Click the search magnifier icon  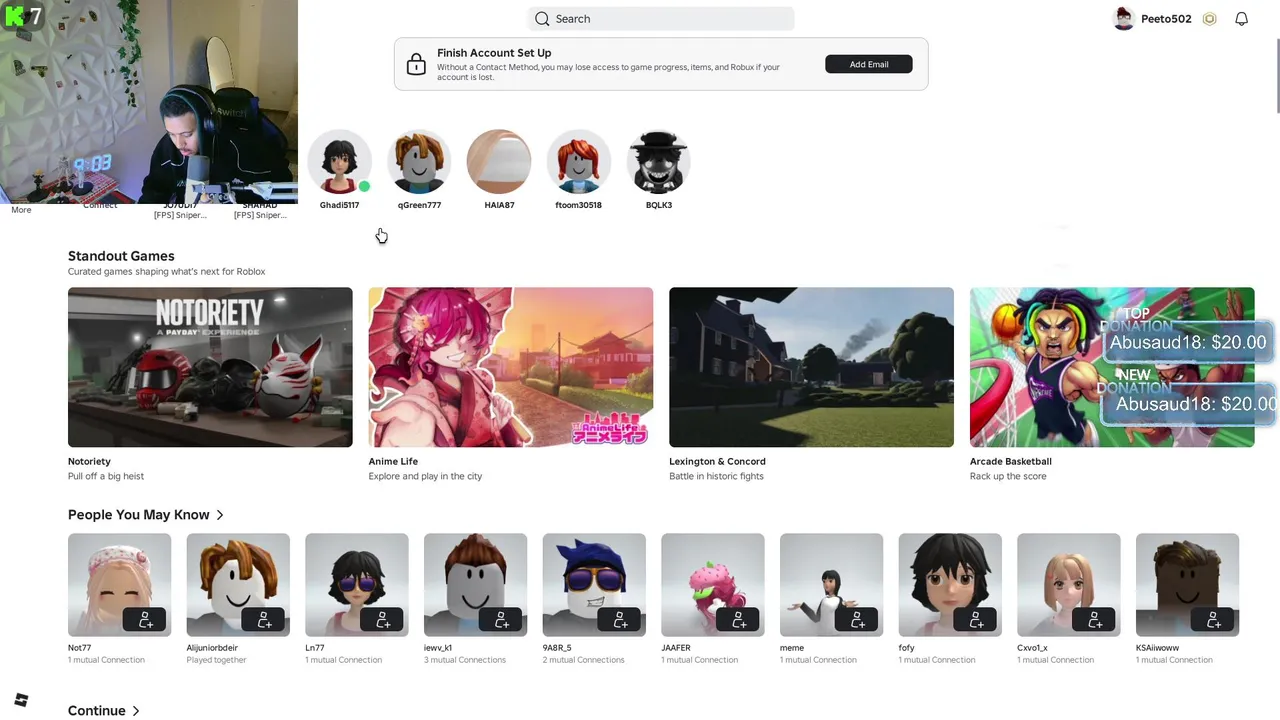542,19
